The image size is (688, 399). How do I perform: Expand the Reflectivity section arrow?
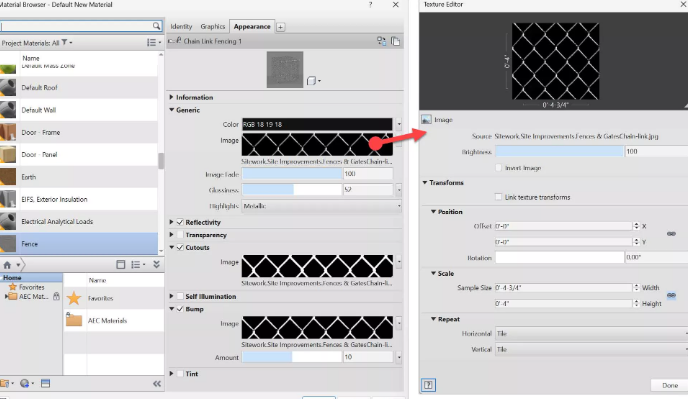[172, 222]
